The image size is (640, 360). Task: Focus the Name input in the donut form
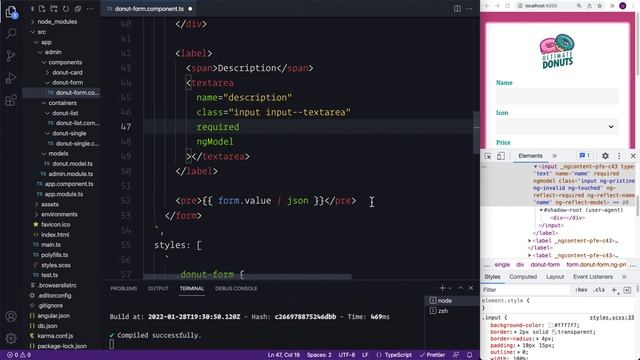coord(557,96)
